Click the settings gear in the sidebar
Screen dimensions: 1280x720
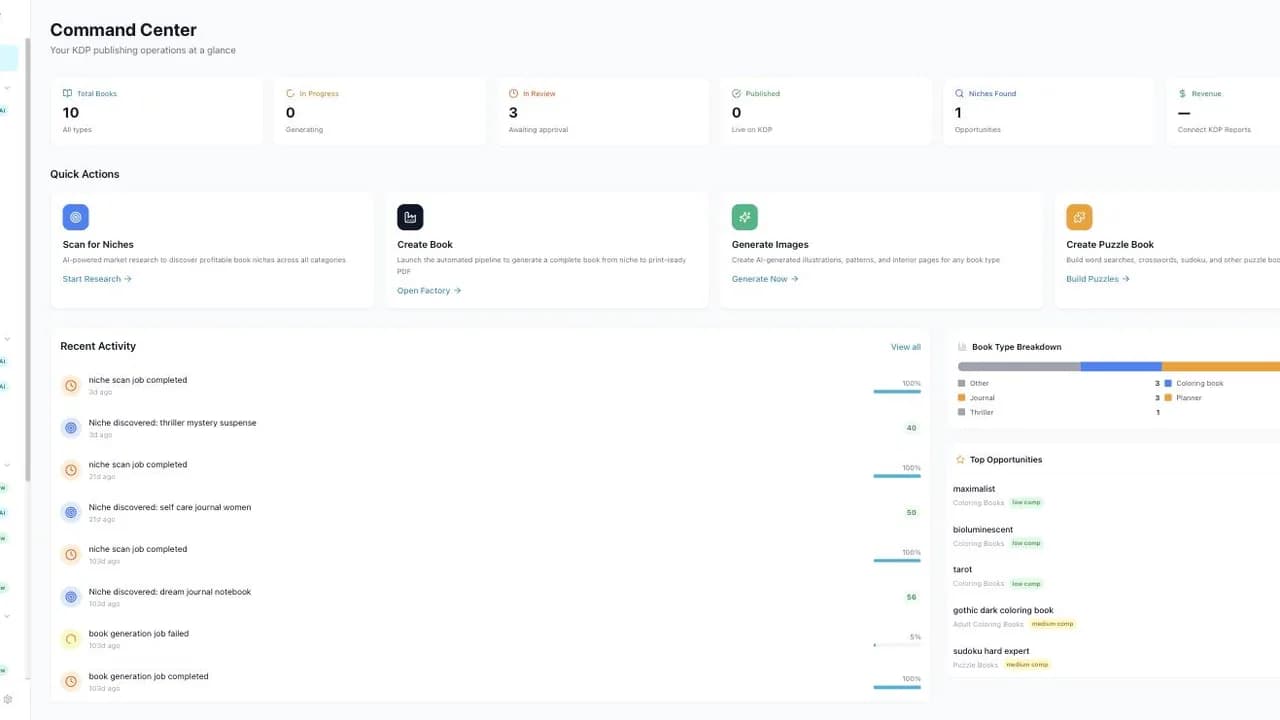(x=8, y=700)
